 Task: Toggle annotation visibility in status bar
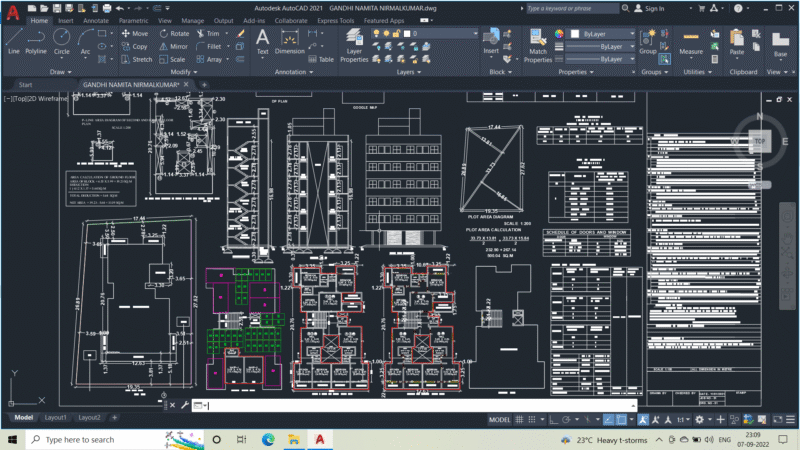click(x=643, y=419)
